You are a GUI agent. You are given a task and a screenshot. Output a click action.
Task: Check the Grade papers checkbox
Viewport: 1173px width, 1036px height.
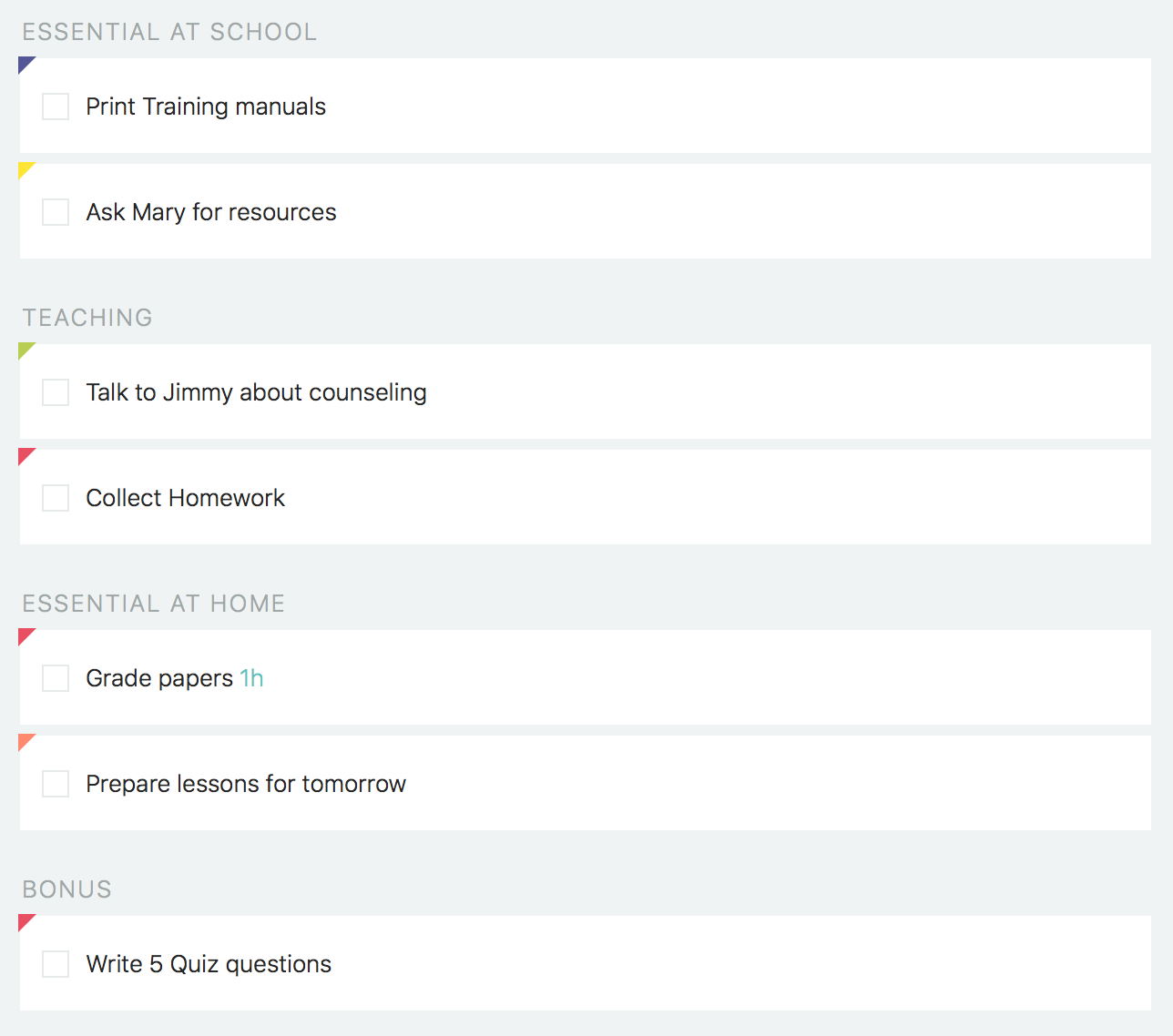point(56,678)
